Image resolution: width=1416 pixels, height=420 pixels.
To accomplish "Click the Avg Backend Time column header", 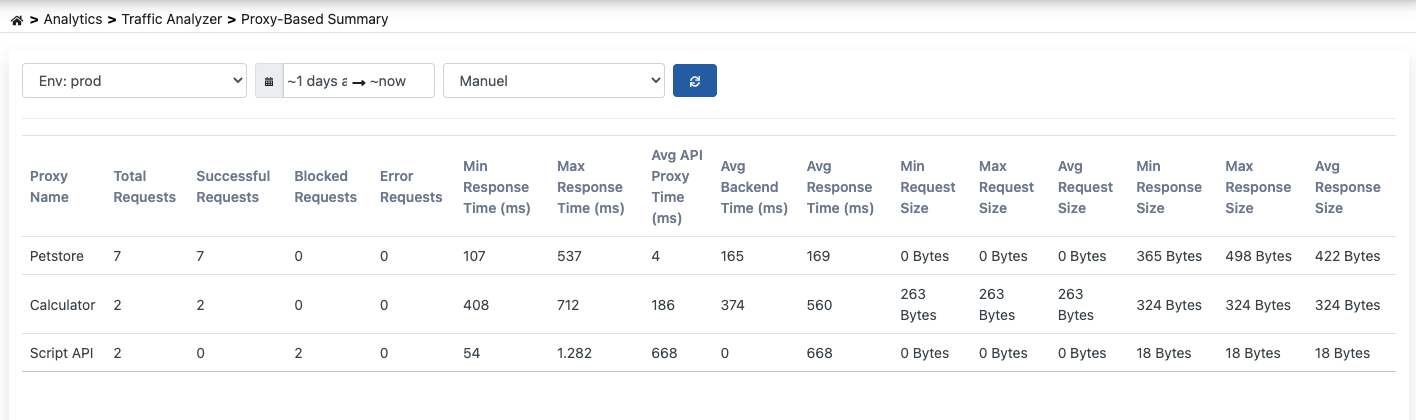I will (x=754, y=187).
